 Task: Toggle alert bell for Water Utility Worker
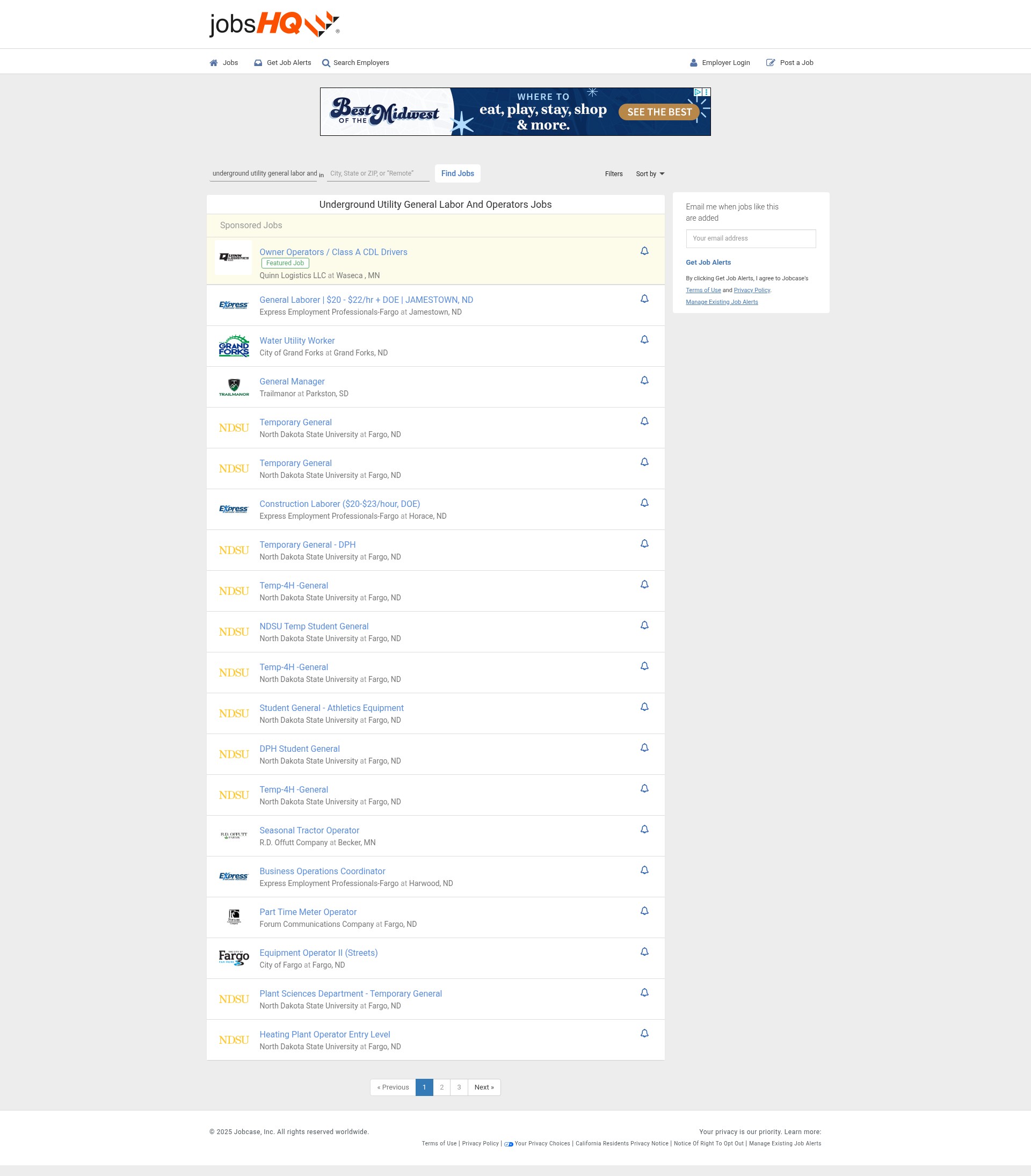(644, 339)
